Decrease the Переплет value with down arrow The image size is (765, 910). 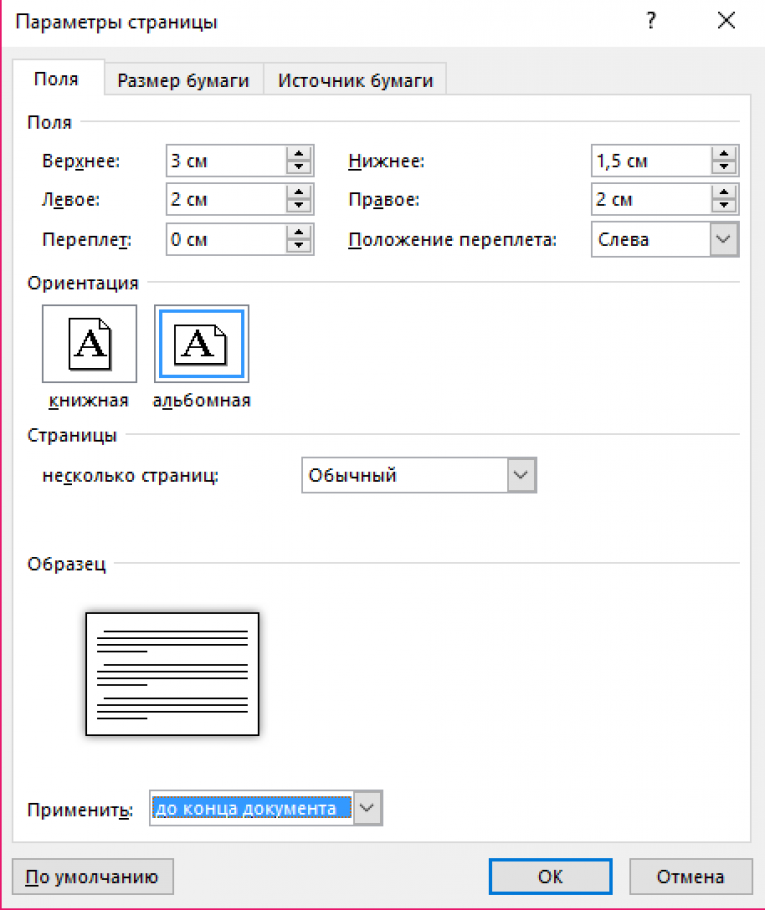point(299,245)
